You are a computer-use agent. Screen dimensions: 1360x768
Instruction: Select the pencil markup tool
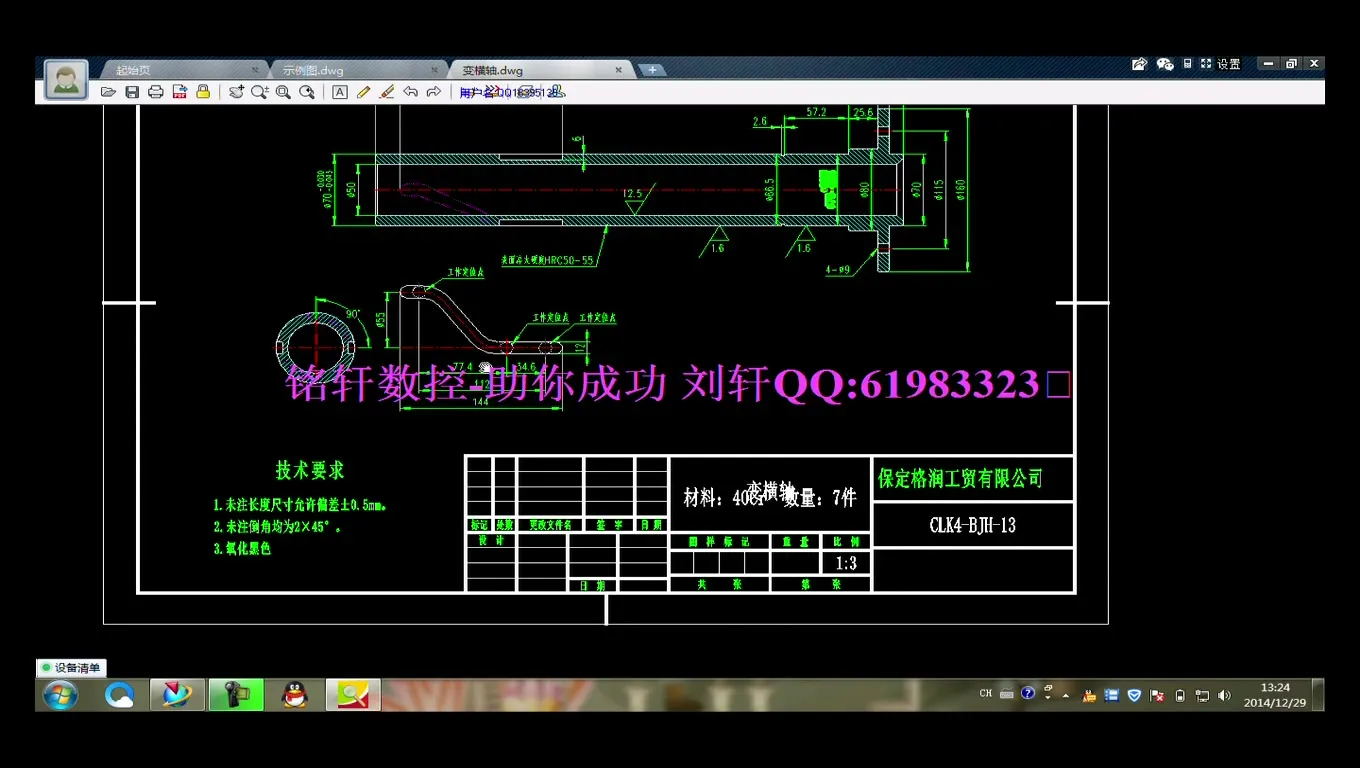(363, 91)
